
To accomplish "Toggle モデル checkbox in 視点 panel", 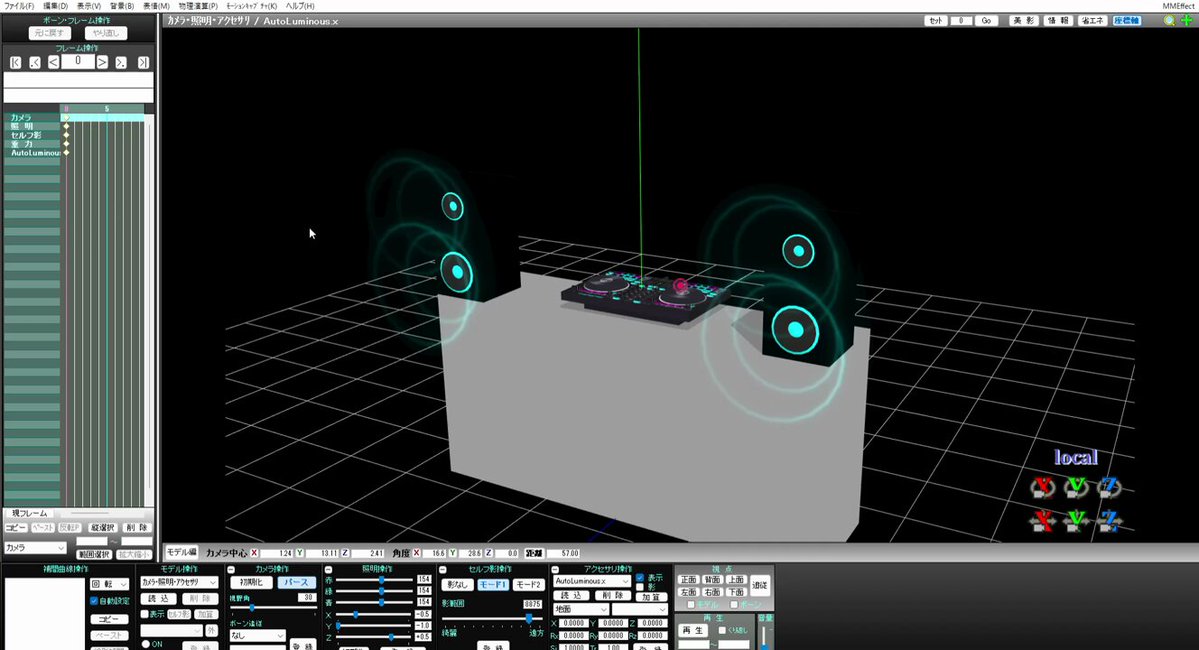I will 690,605.
